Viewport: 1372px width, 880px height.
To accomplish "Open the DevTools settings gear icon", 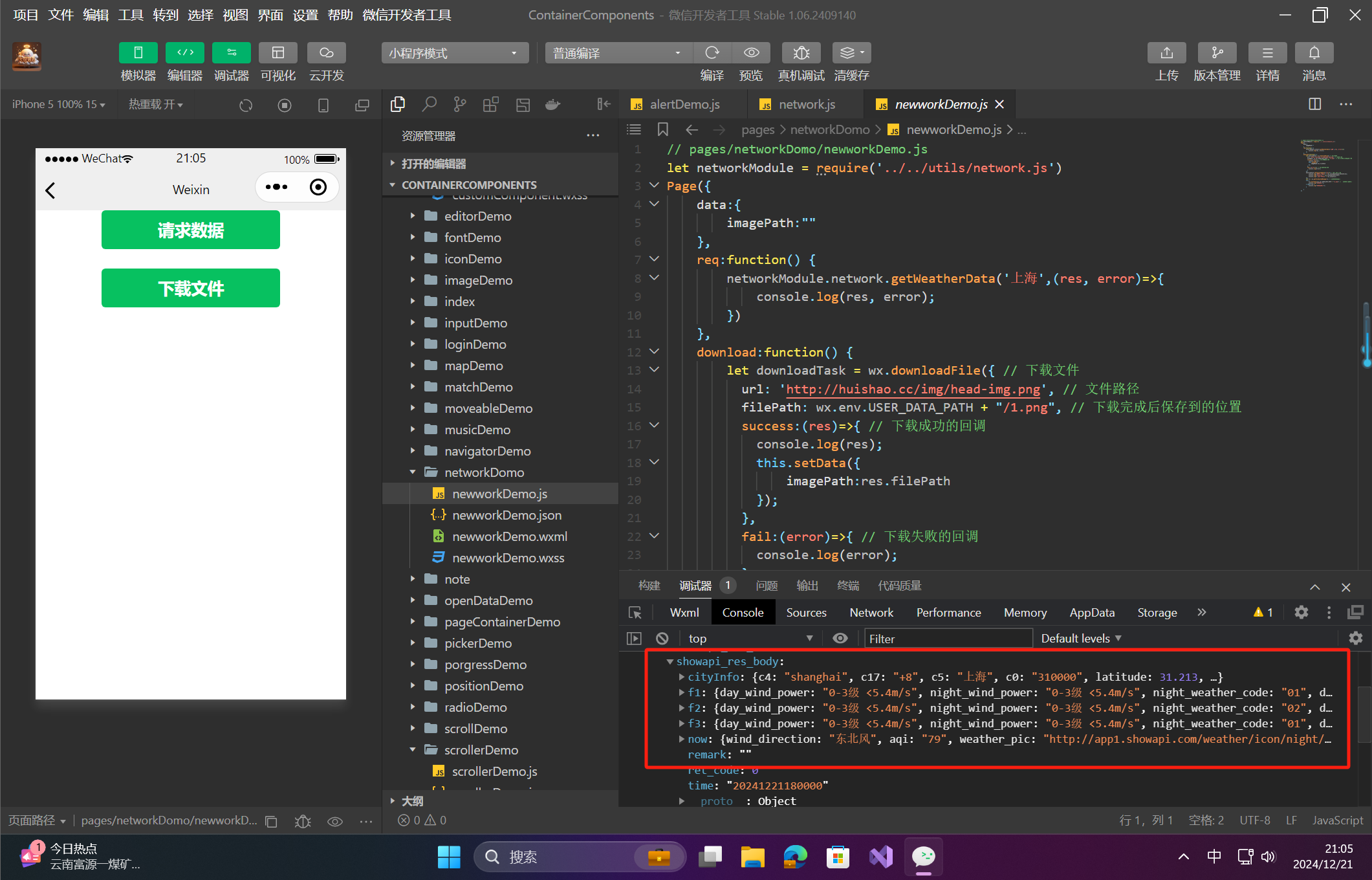I will point(1301,612).
